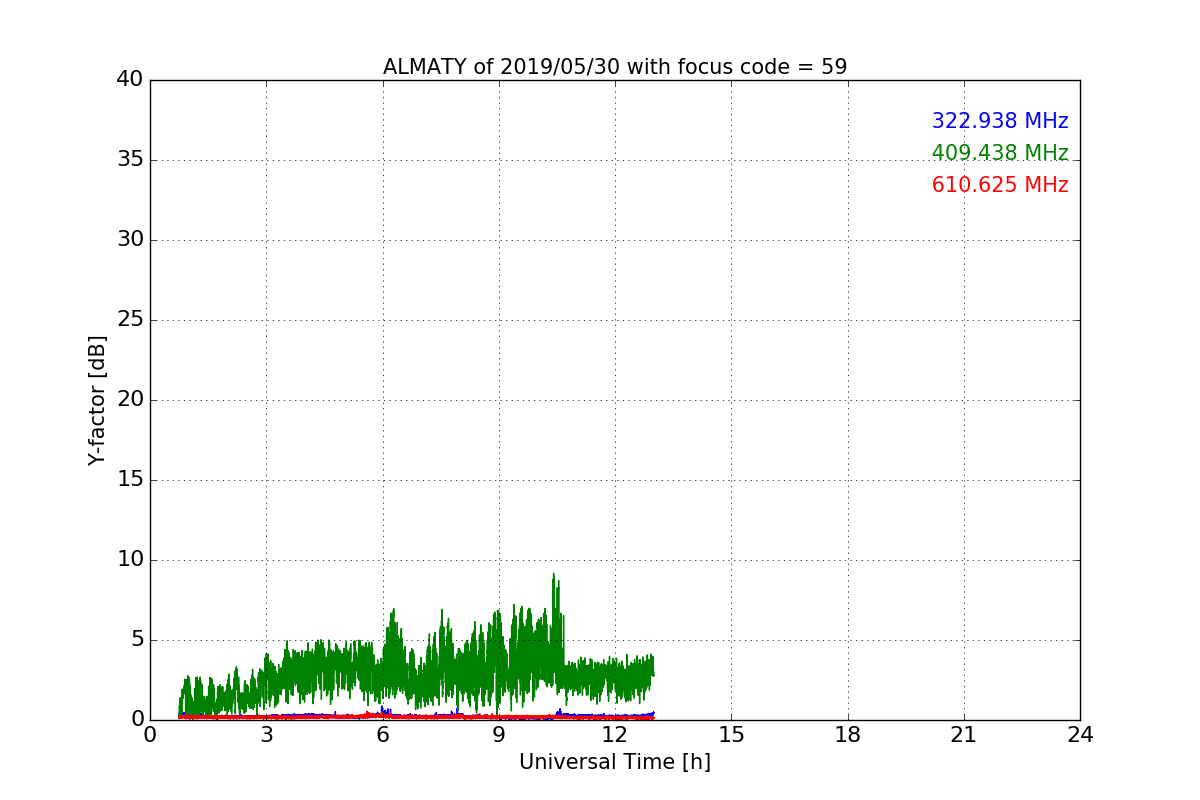This screenshot has width=1200, height=800.
Task: Click x-axis tick label 12
Action: tap(615, 735)
